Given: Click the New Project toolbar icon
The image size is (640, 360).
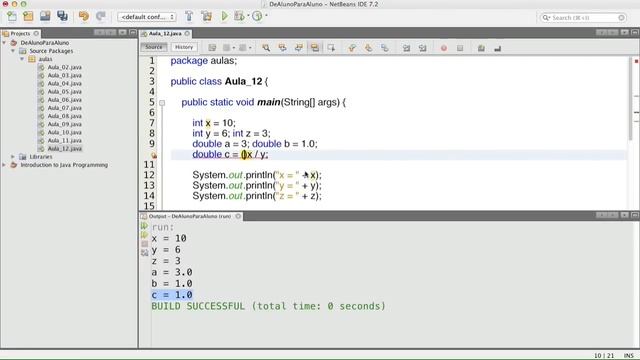Looking at the screenshot, I should (x=28, y=16).
